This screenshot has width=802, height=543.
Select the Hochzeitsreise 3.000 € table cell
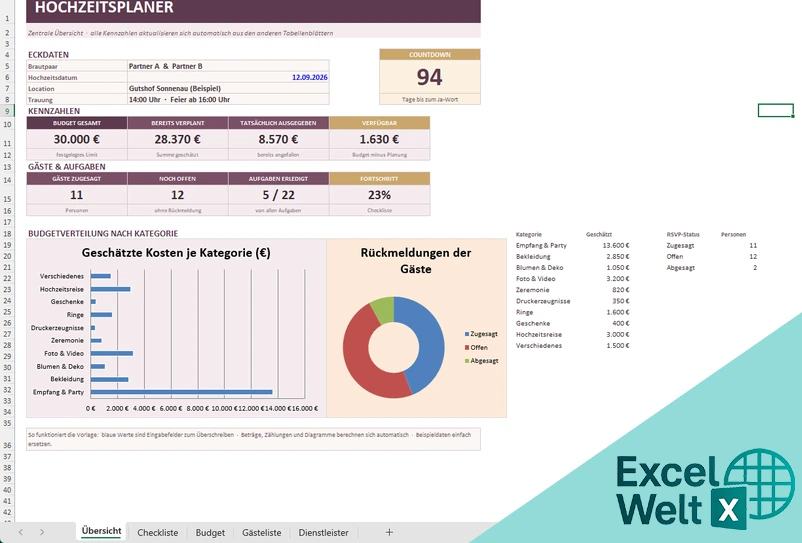[618, 334]
